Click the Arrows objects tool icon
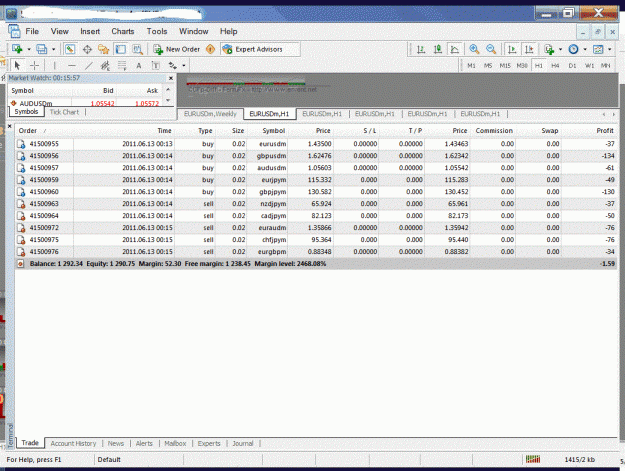The image size is (625, 471). [x=173, y=65]
